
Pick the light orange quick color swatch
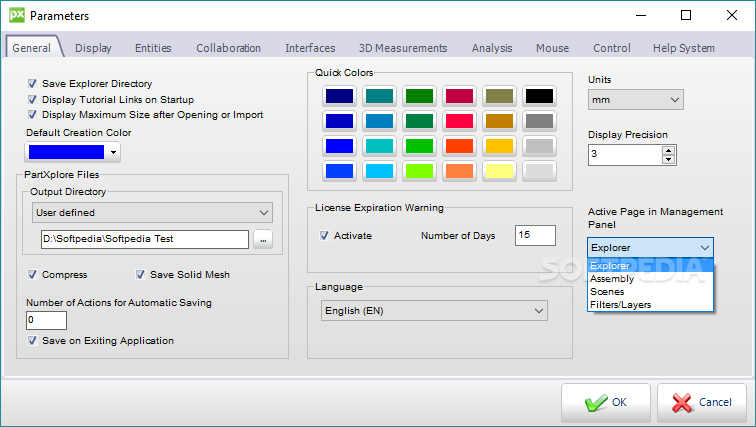coord(459,171)
